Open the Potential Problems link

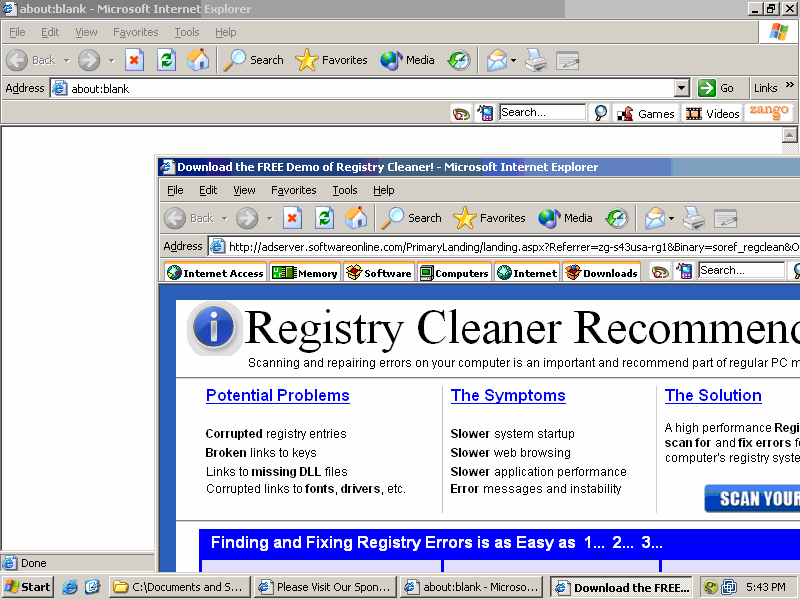pos(278,395)
